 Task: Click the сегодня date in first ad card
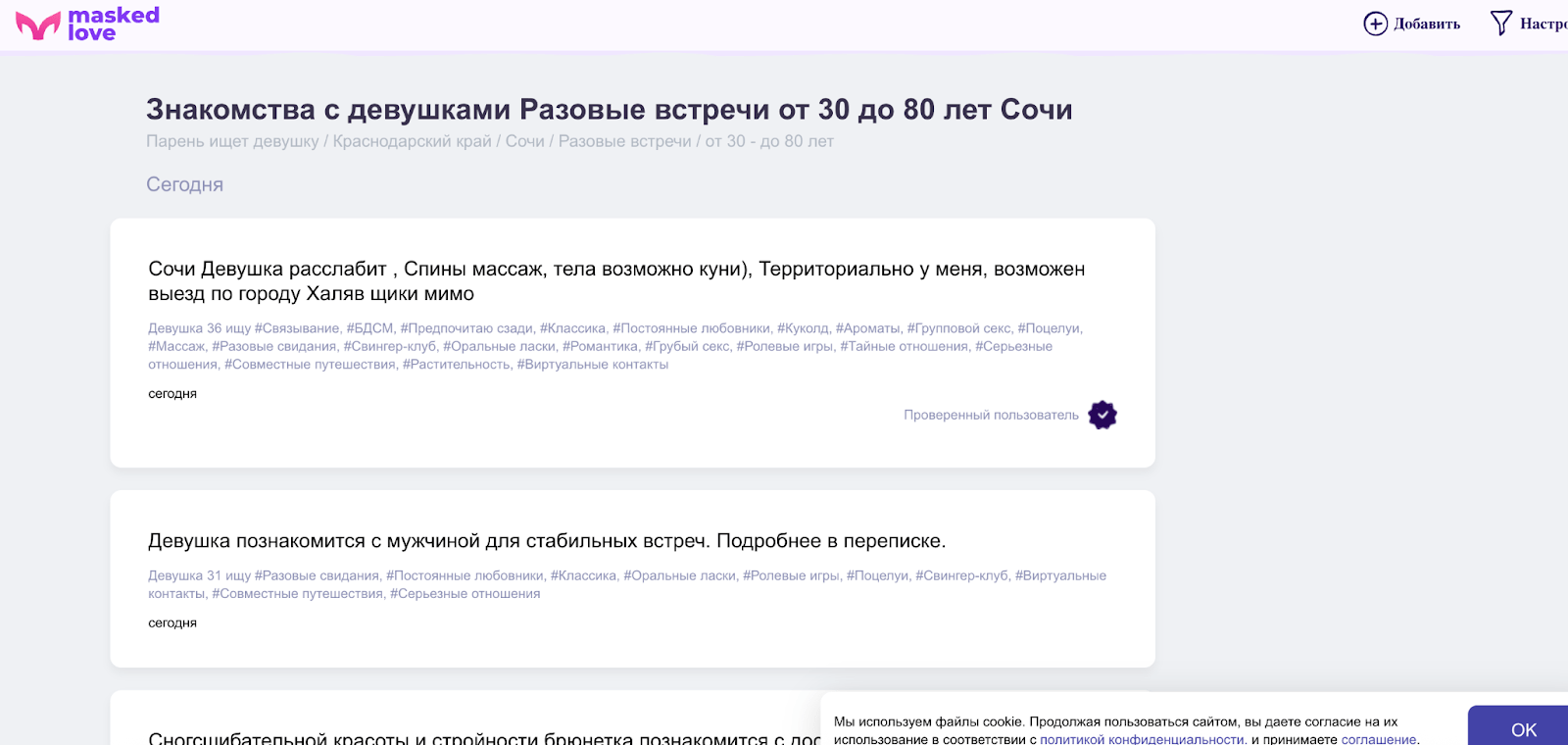172,393
